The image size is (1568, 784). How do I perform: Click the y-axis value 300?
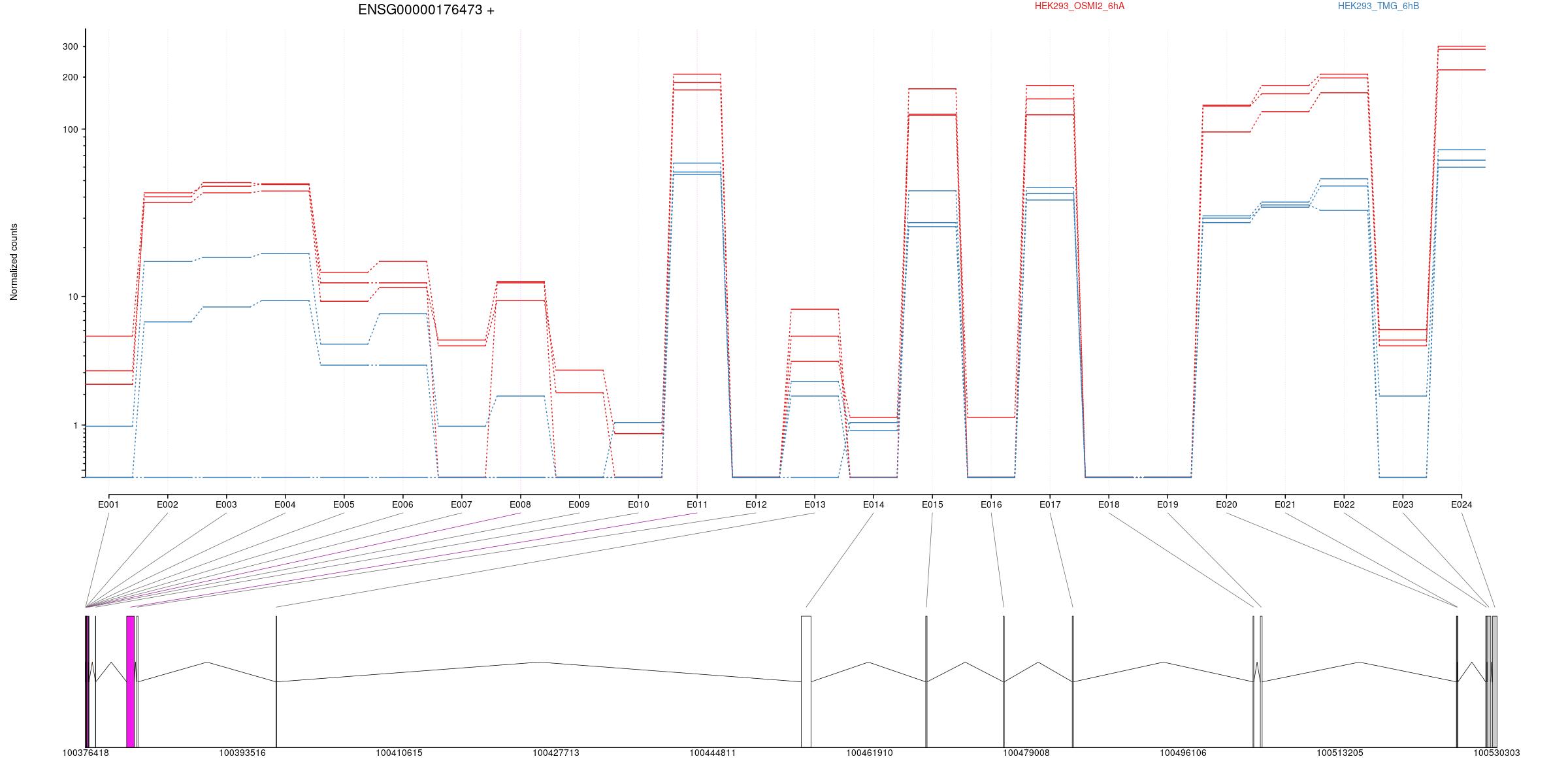click(70, 46)
